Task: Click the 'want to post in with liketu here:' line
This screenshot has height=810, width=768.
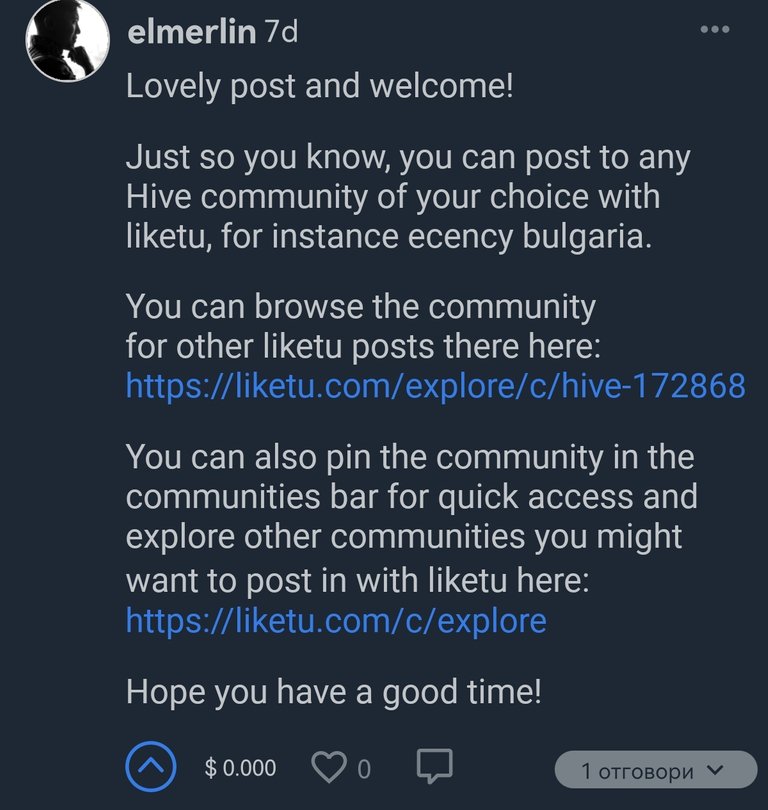Action: click(x=357, y=580)
